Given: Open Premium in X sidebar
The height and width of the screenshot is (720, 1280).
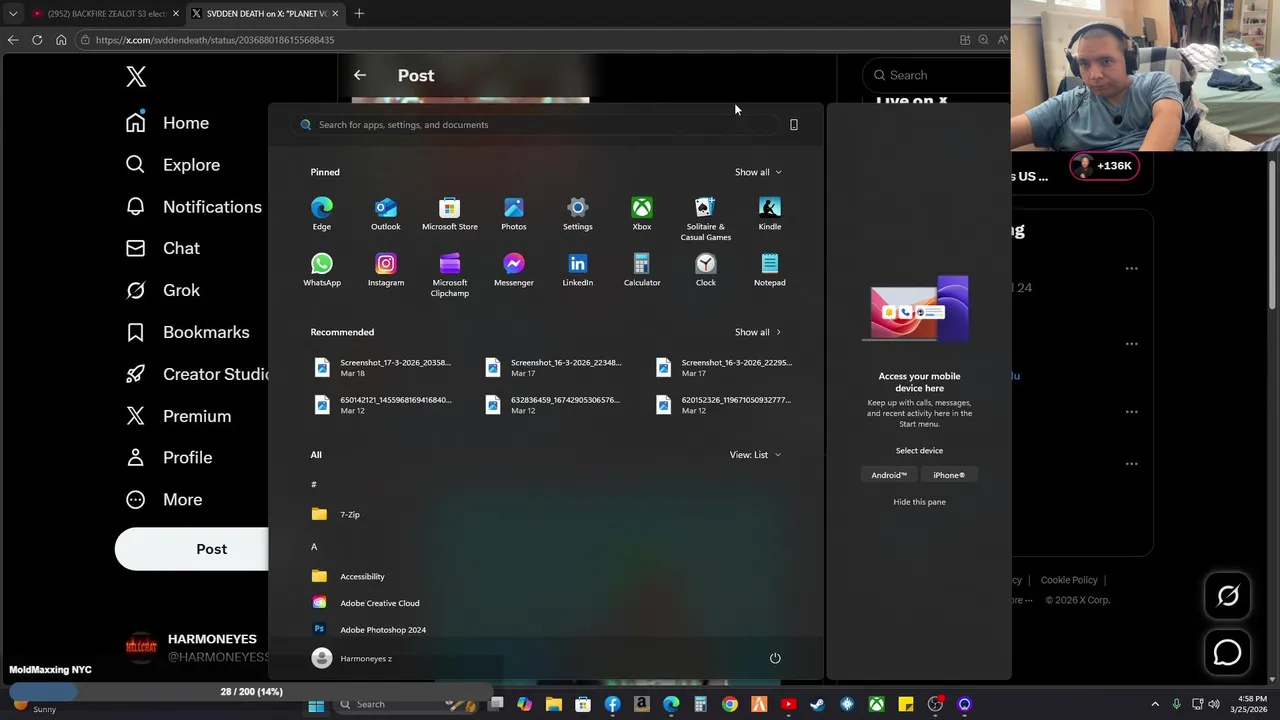Looking at the screenshot, I should [178, 416].
